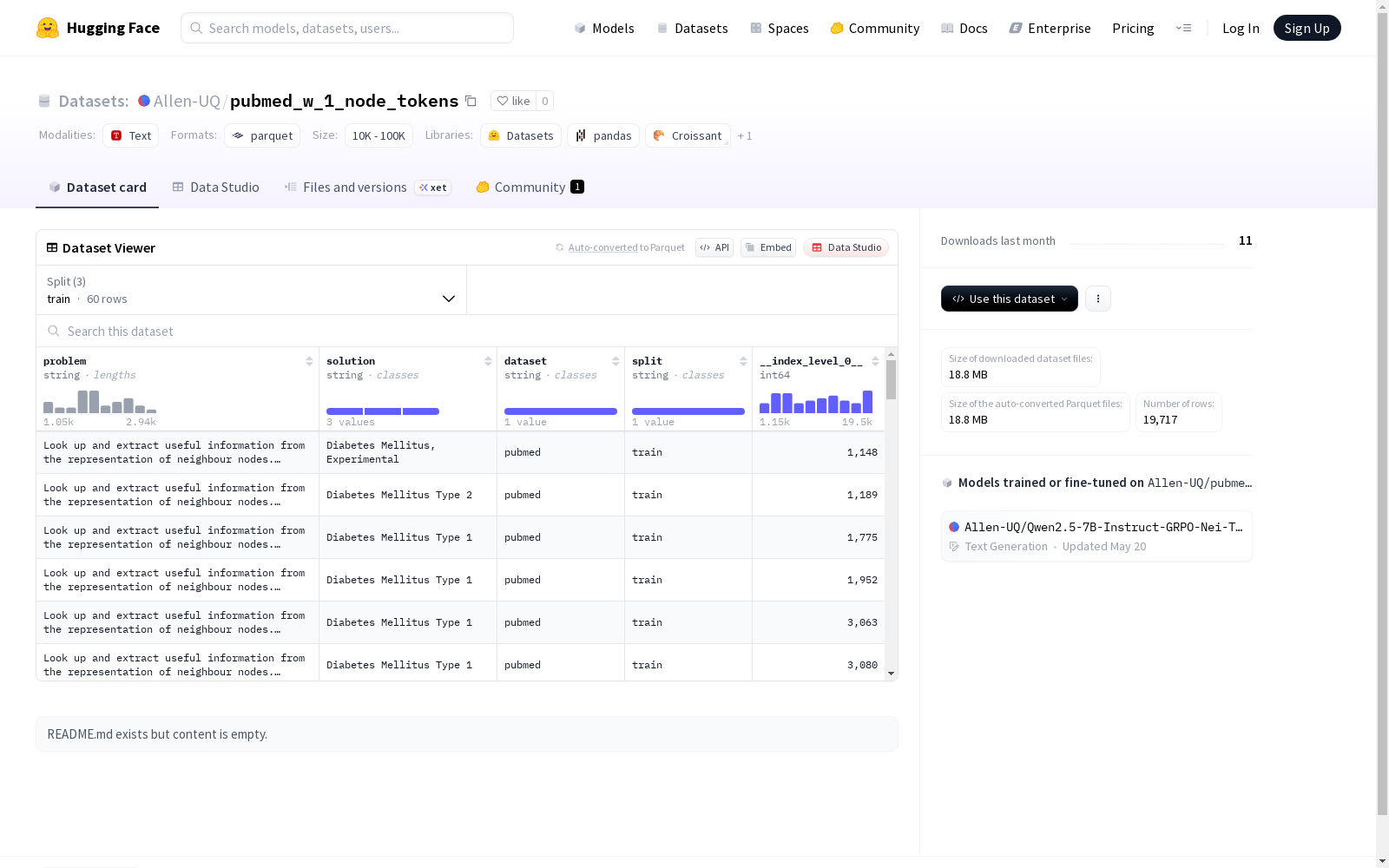The width and height of the screenshot is (1389, 868).
Task: Sort the solution column
Action: [488, 361]
